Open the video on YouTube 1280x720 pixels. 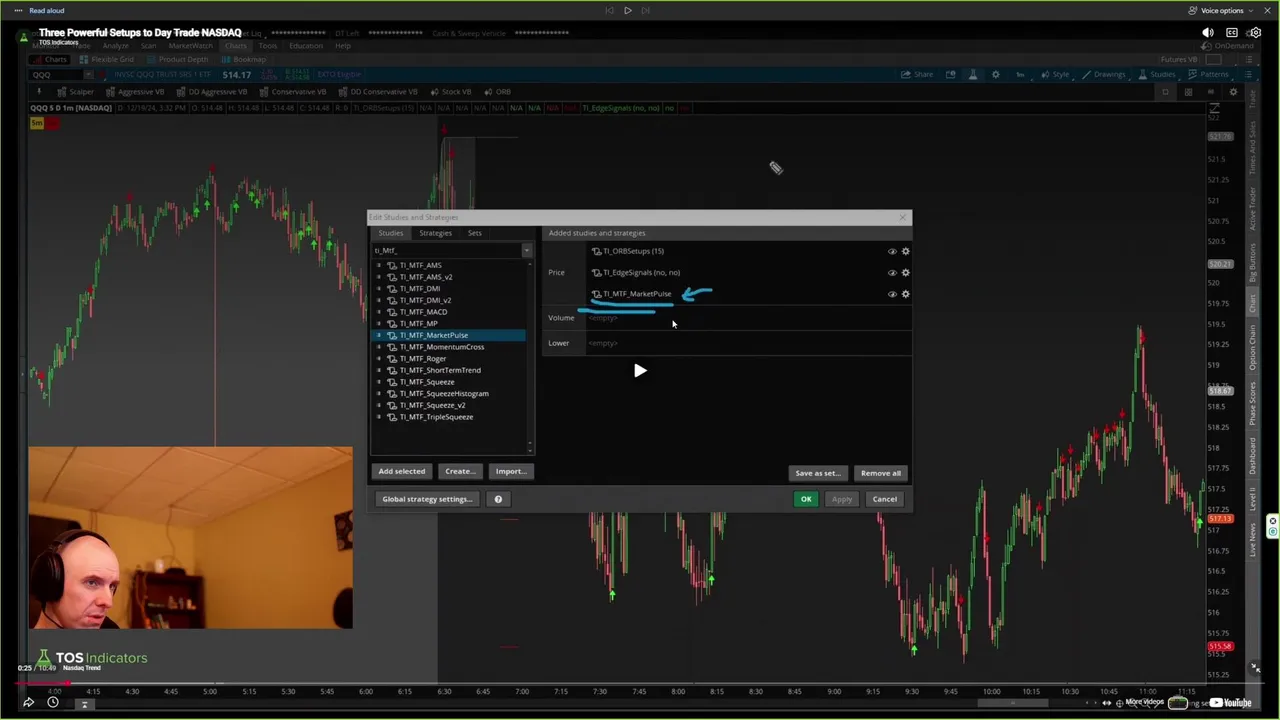point(1230,702)
